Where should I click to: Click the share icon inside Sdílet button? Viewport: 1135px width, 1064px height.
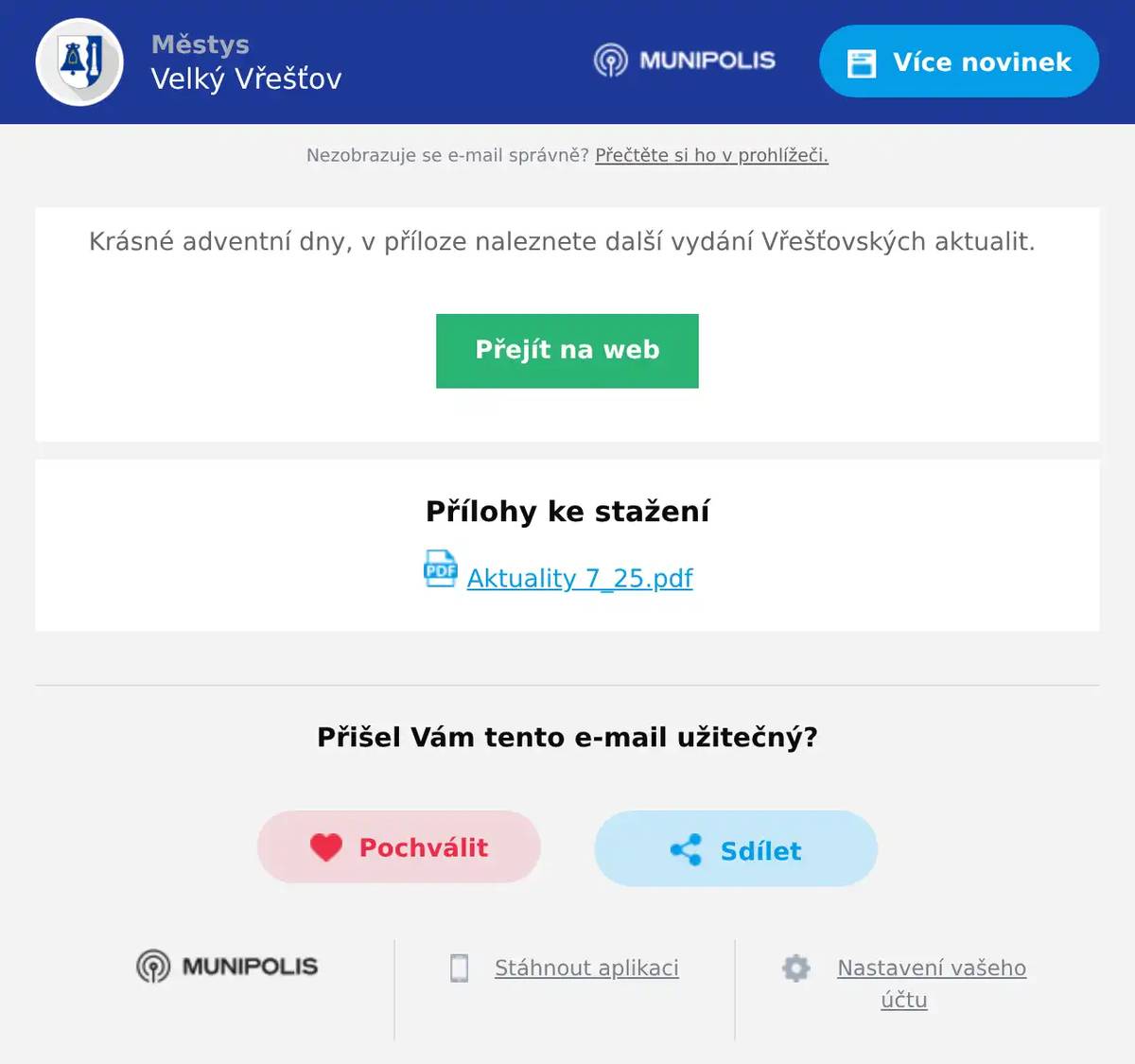click(687, 850)
